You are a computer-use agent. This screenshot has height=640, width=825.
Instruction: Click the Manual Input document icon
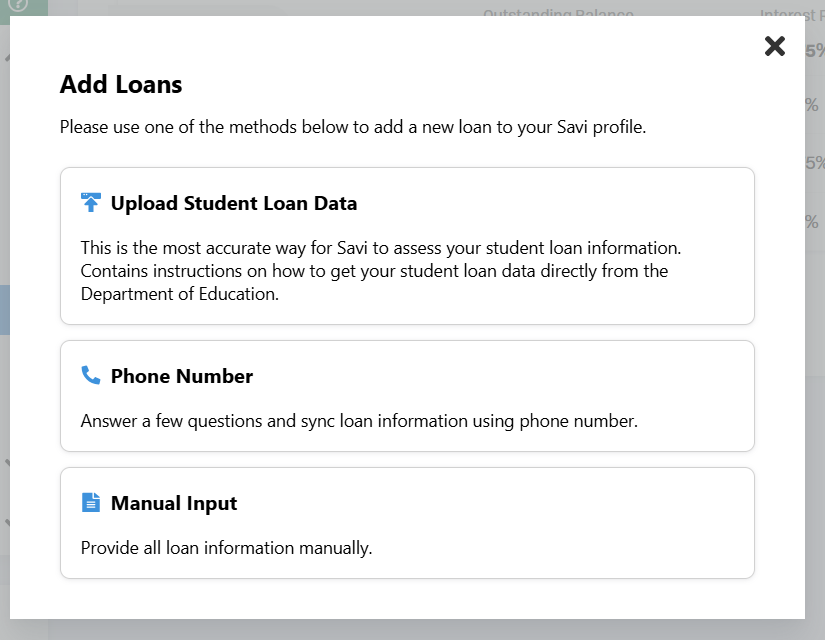pos(91,503)
